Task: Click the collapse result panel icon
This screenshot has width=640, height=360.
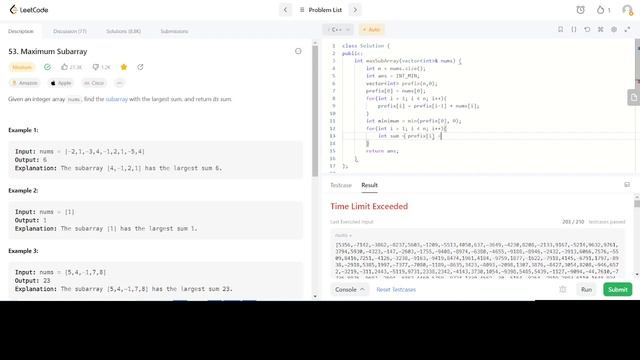Action: pos(627,185)
